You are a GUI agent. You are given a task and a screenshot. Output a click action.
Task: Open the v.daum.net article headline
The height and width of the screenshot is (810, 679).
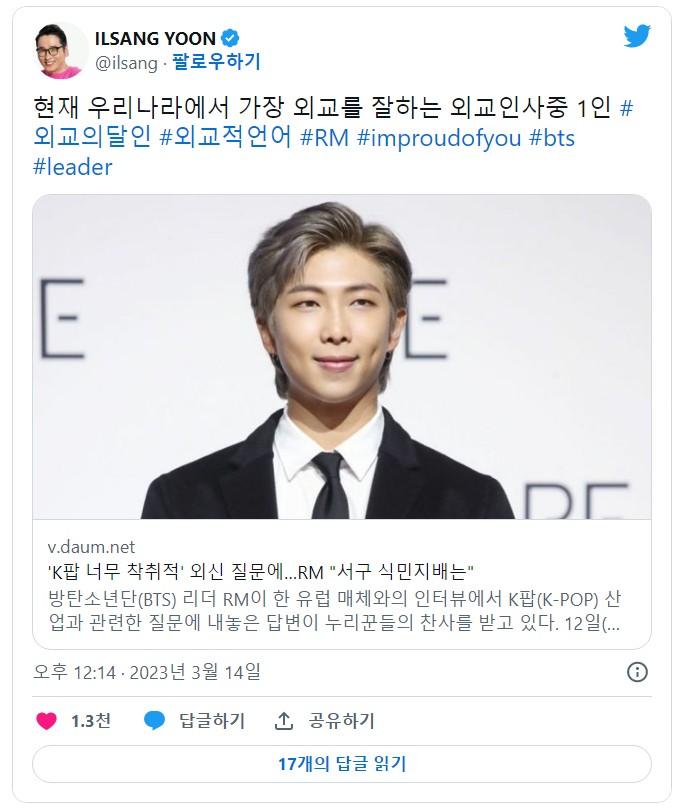pos(260,571)
